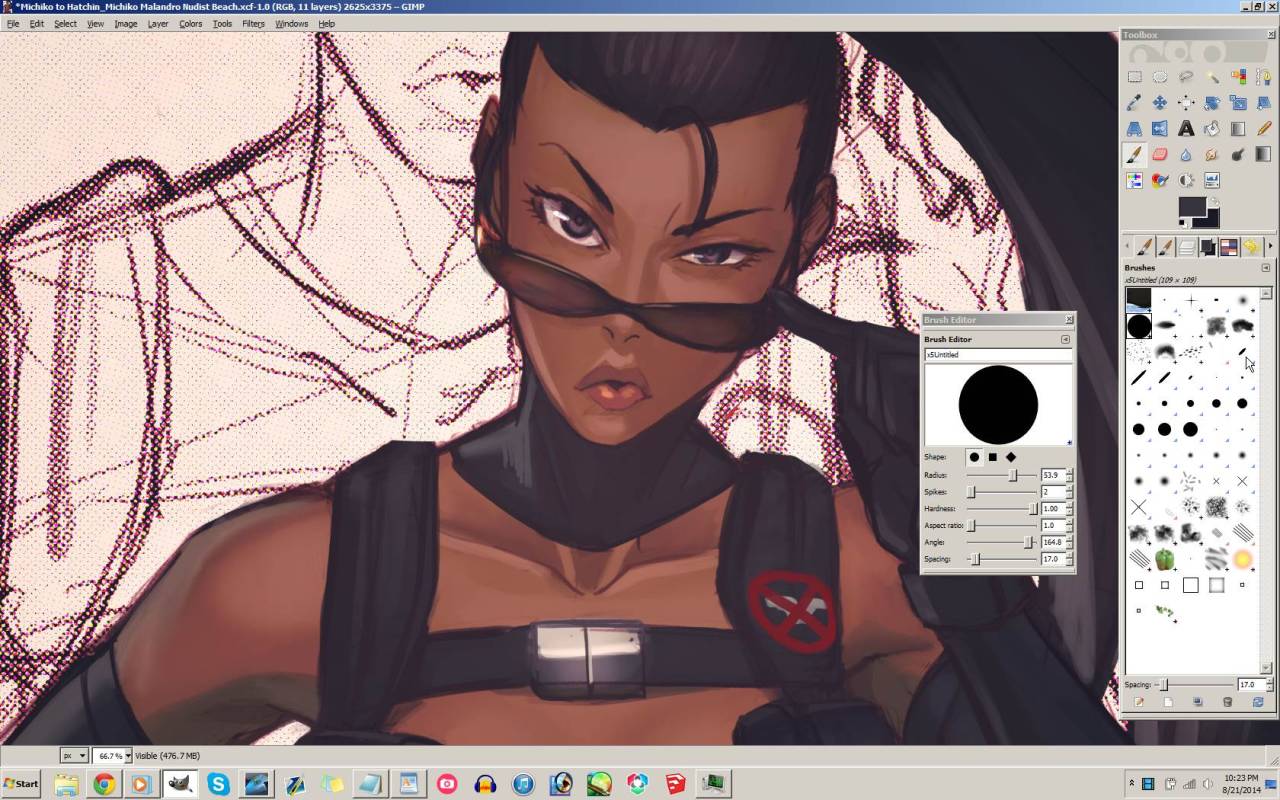Select the Text tool

1186,128
